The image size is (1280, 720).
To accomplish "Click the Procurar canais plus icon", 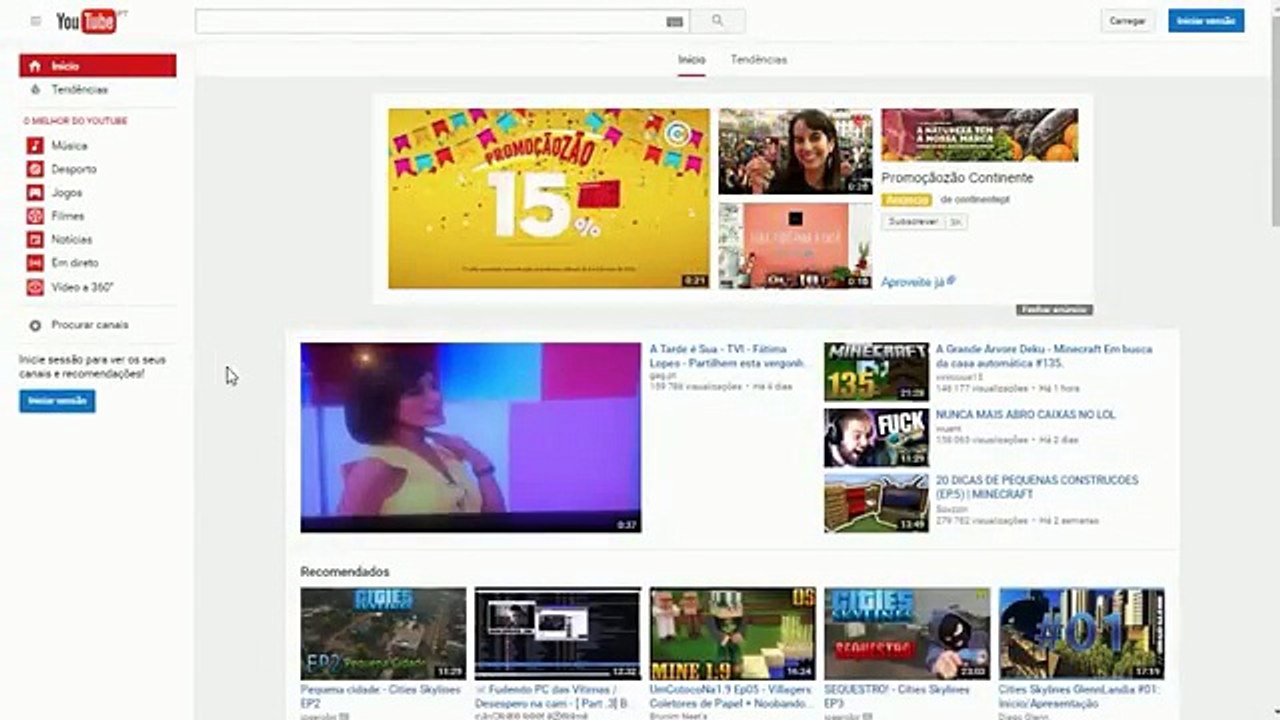I will click(35, 325).
